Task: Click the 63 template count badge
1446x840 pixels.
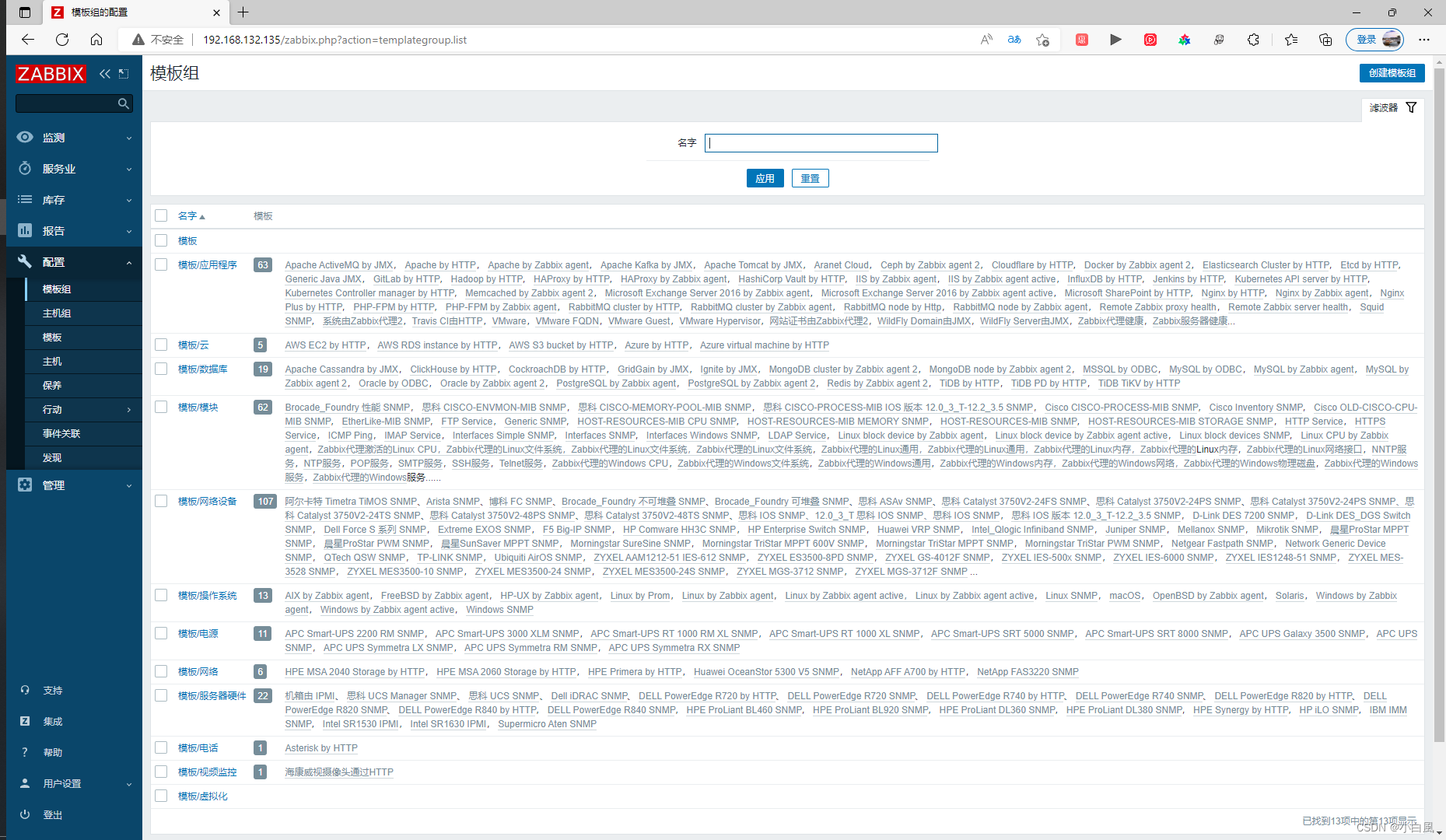Action: (x=263, y=264)
